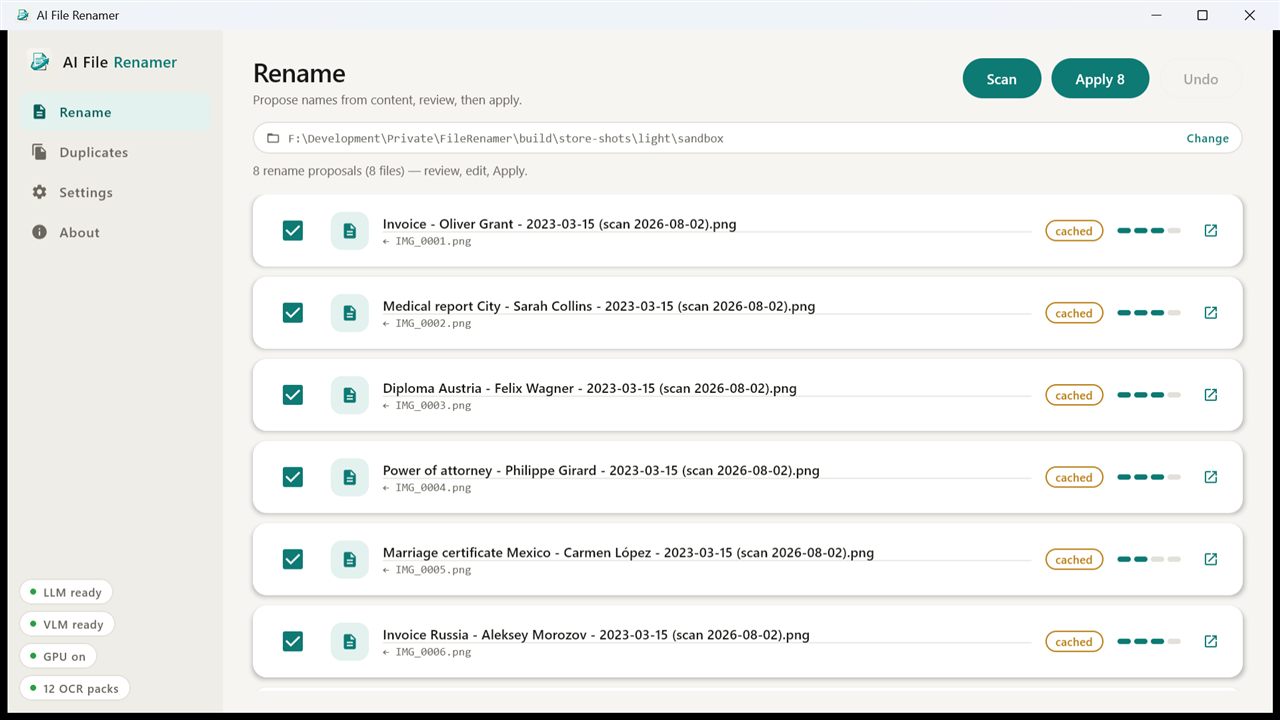Viewport: 1280px width, 720px height.
Task: Uncheck the Marriage certificate Mexico checkbox
Action: click(293, 559)
